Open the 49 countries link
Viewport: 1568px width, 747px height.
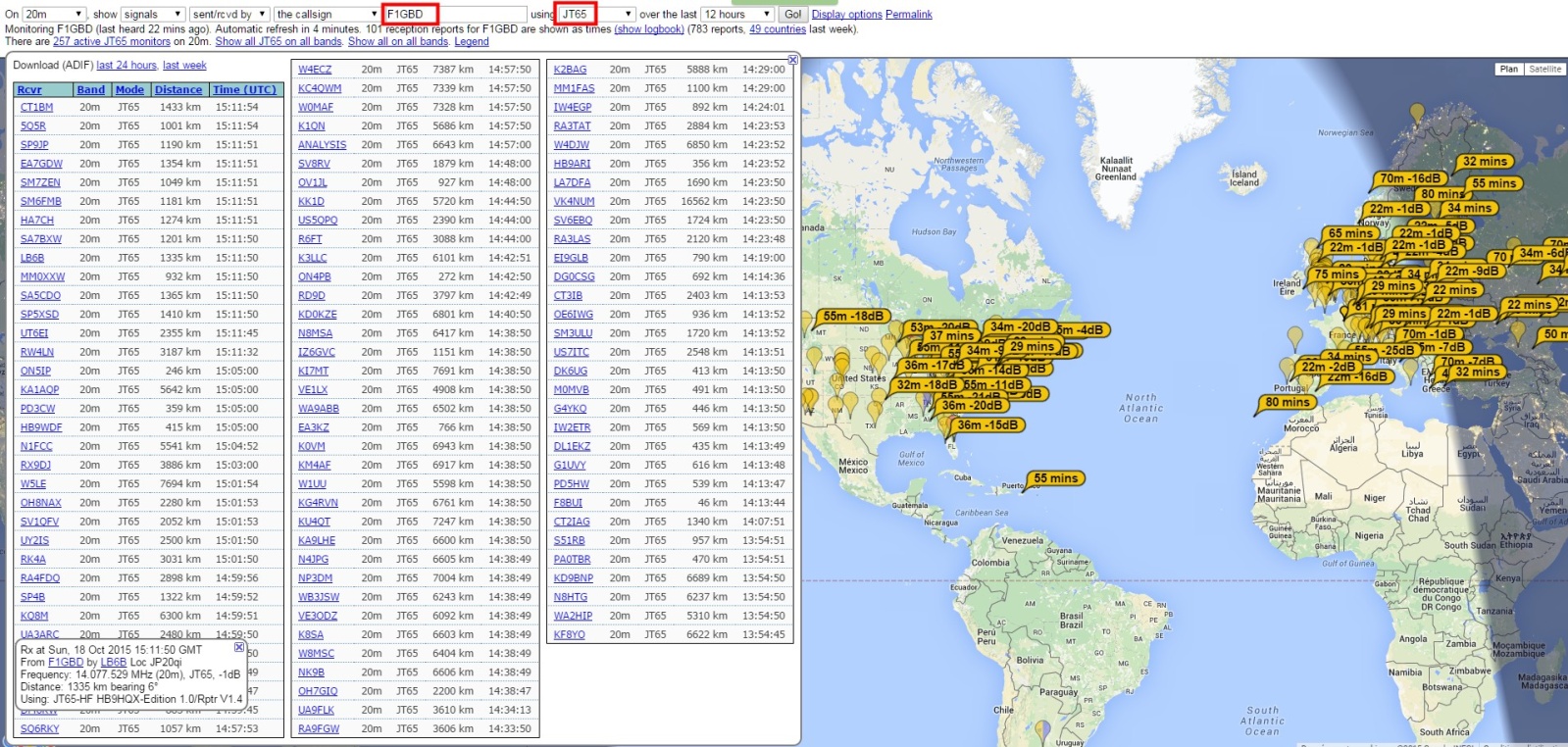point(778,29)
